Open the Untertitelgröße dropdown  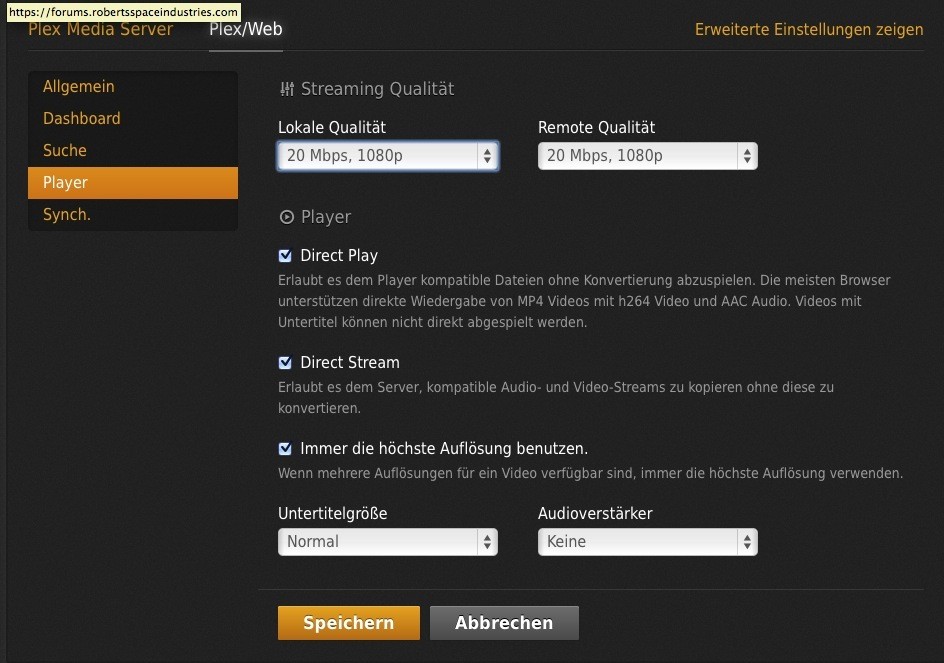pyautogui.click(x=388, y=542)
